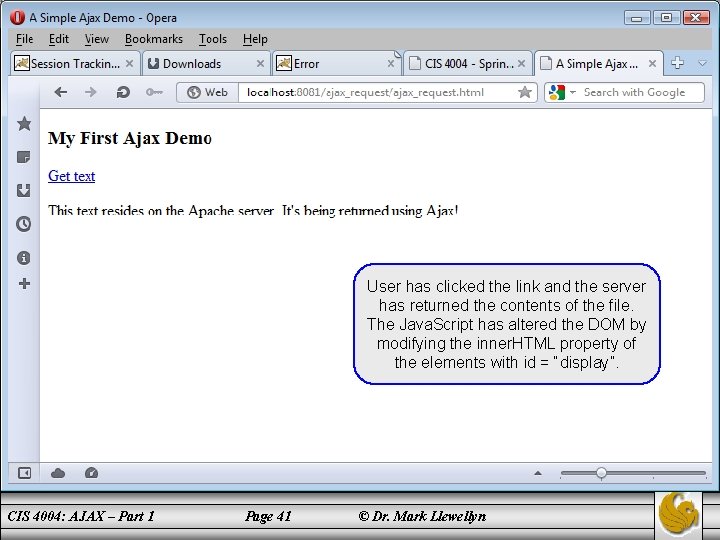Viewport: 720px width, 540px height.
Task: Click the password wand key icon
Action: coord(154,92)
